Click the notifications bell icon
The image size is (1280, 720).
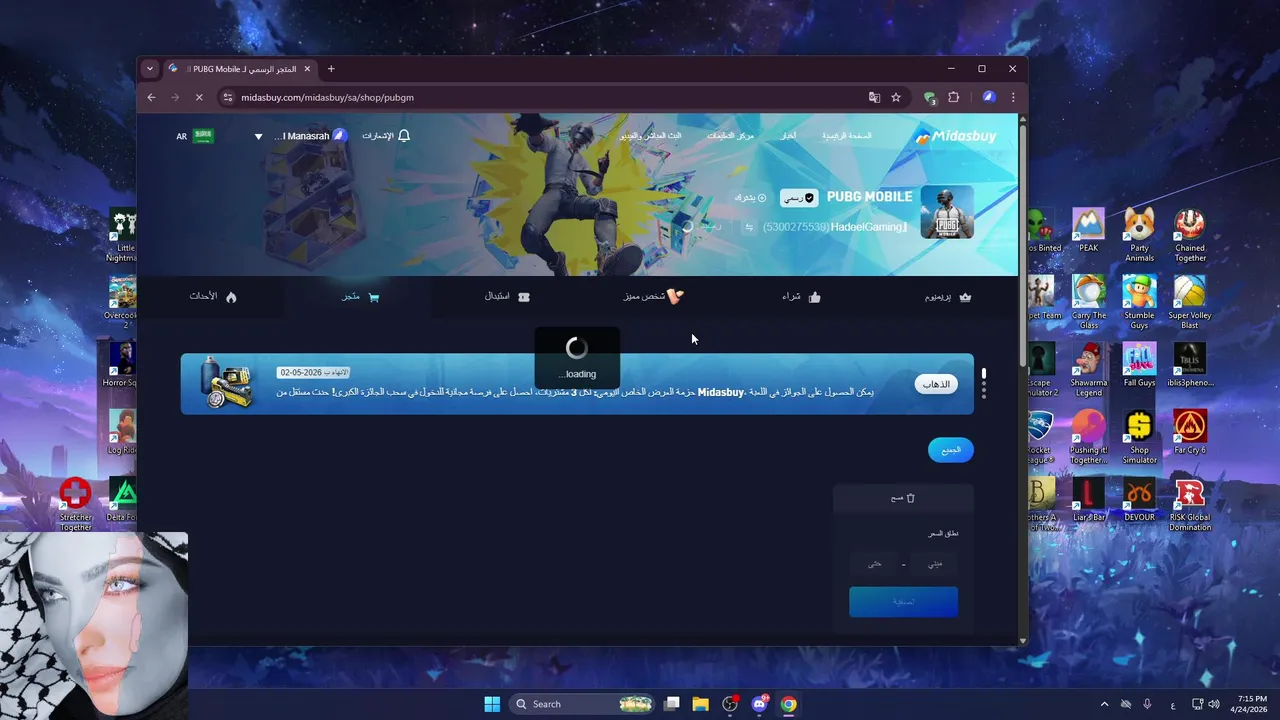tap(404, 135)
